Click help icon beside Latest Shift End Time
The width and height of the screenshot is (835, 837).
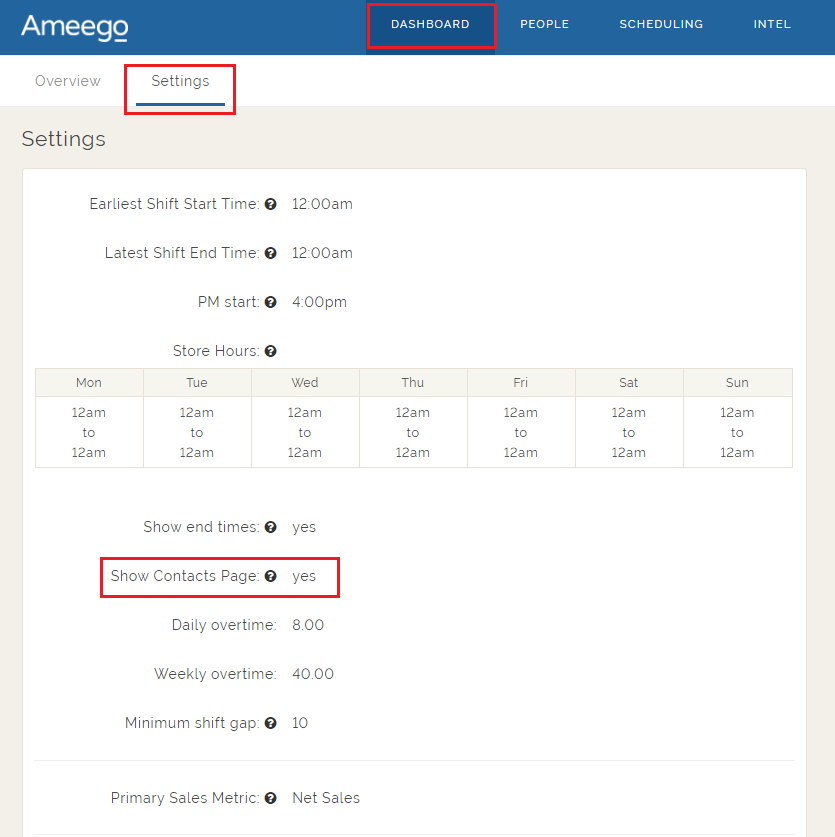(x=270, y=253)
